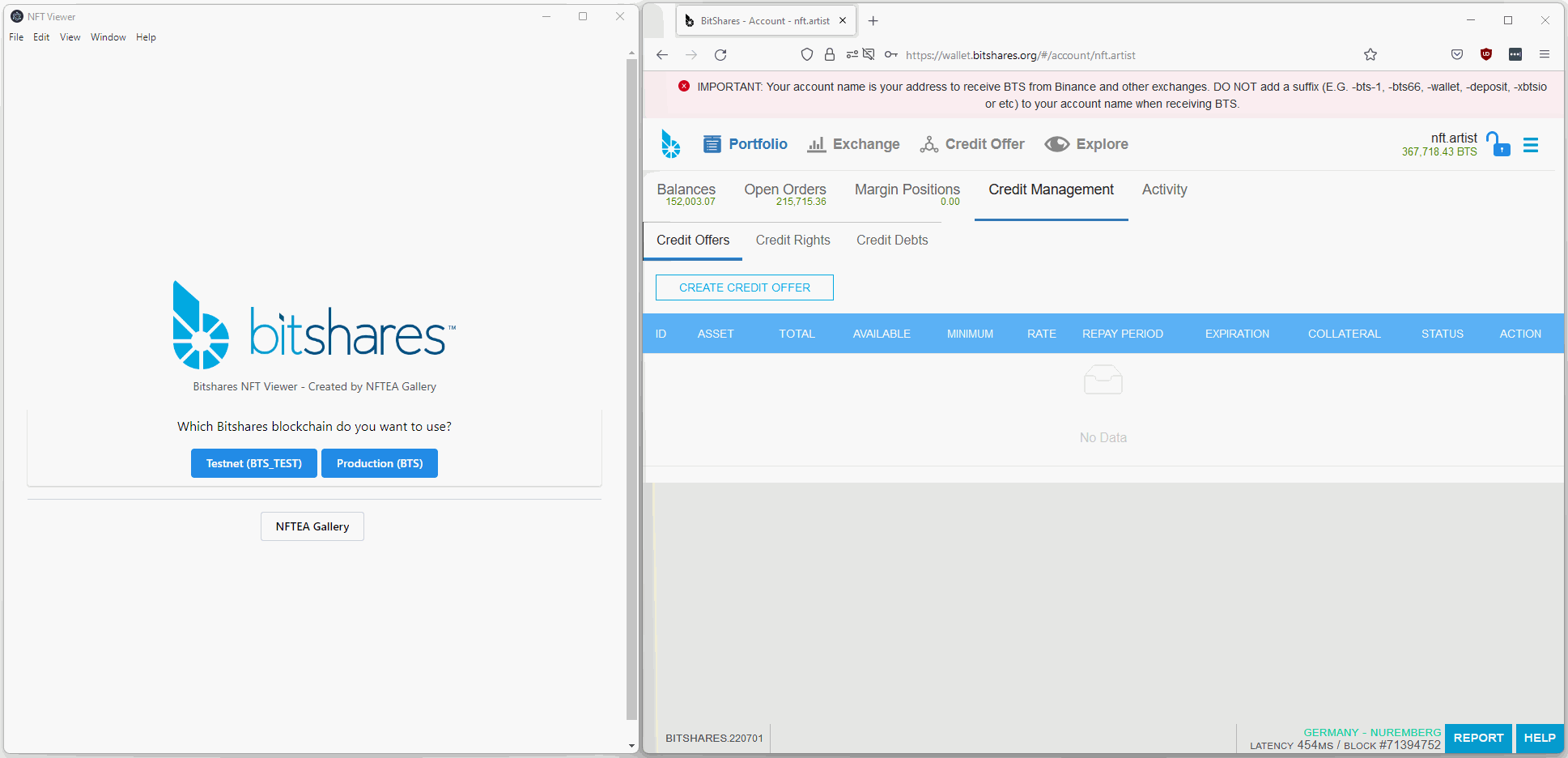
Task: Click the MINIMUM column header
Action: pyautogui.click(x=970, y=334)
